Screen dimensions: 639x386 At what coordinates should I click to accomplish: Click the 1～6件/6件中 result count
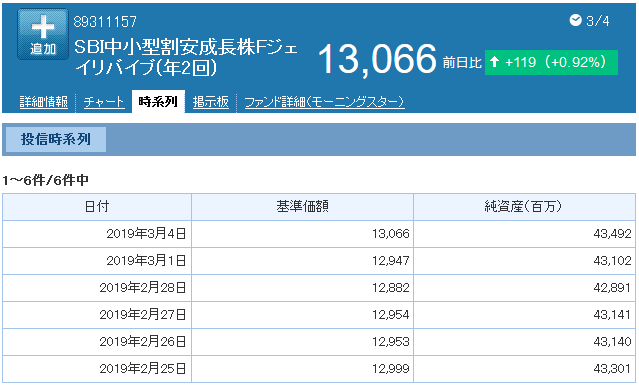pyautogui.click(x=45, y=180)
